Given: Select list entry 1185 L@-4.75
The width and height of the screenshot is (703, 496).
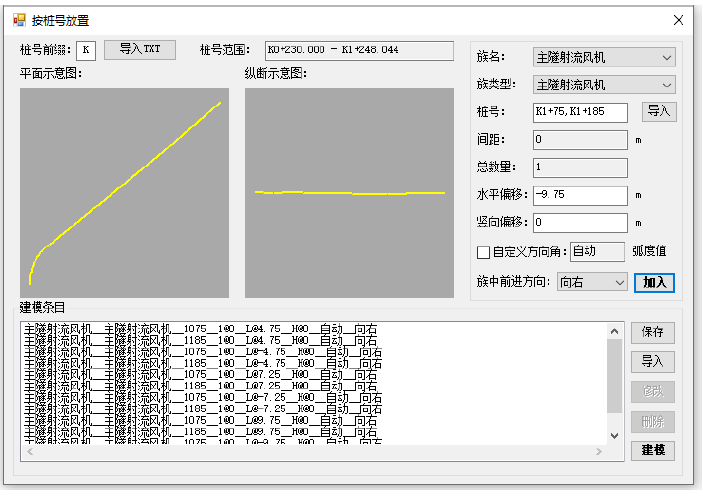Looking at the screenshot, I should click(203, 363).
